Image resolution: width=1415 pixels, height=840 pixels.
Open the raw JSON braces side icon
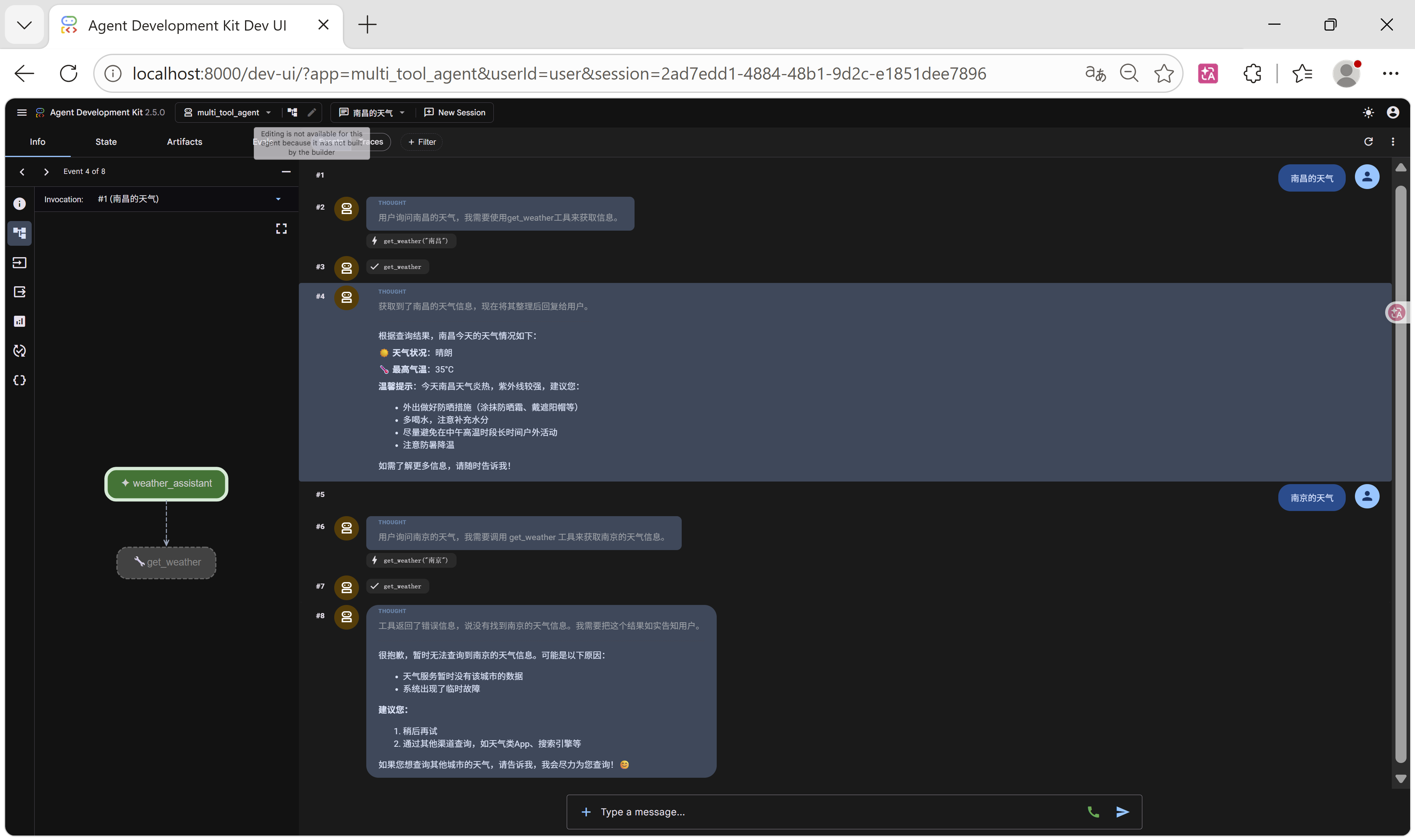[x=19, y=380]
